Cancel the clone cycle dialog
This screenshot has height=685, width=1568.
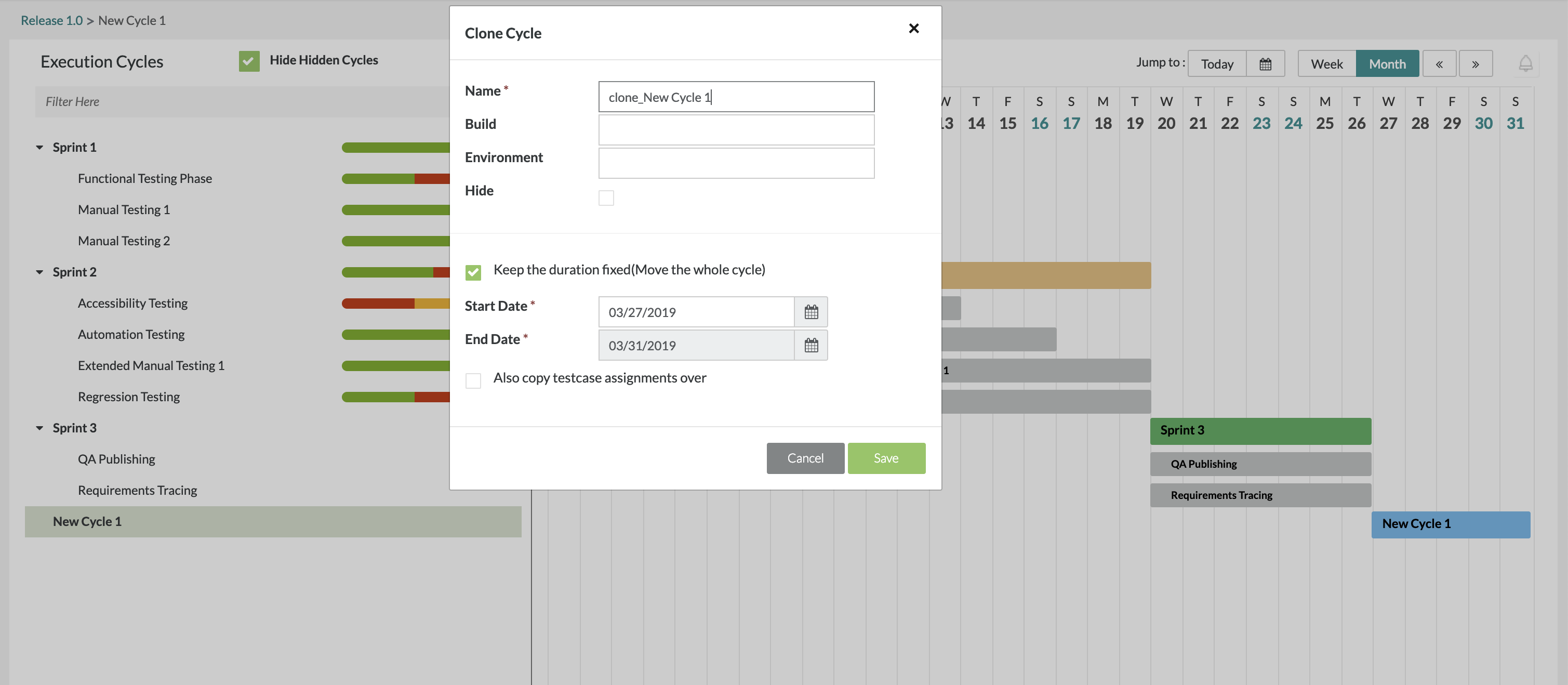click(805, 458)
